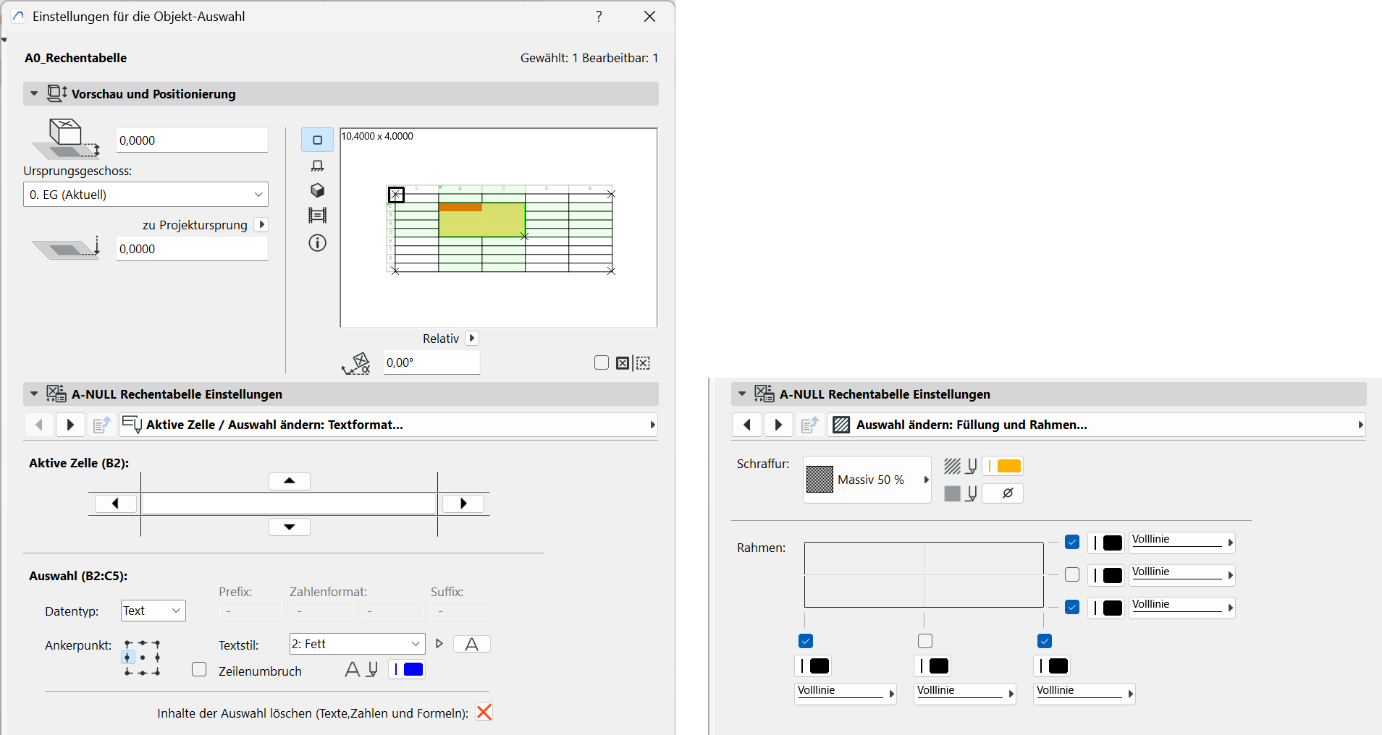The image size is (1382, 735).
Task: Pick the left border black pen swatch
Action: click(x=813, y=666)
